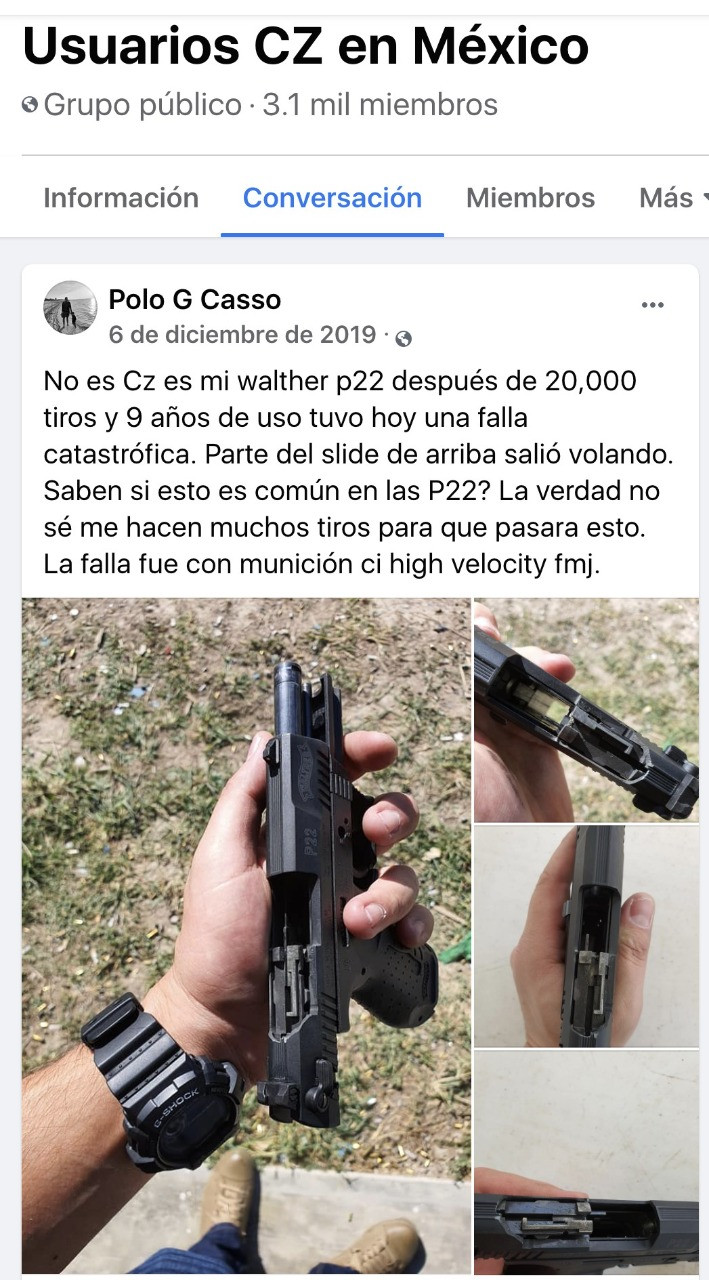Open Polo G Casso's profile avatar
This screenshot has height=1280, width=709.
(x=70, y=307)
